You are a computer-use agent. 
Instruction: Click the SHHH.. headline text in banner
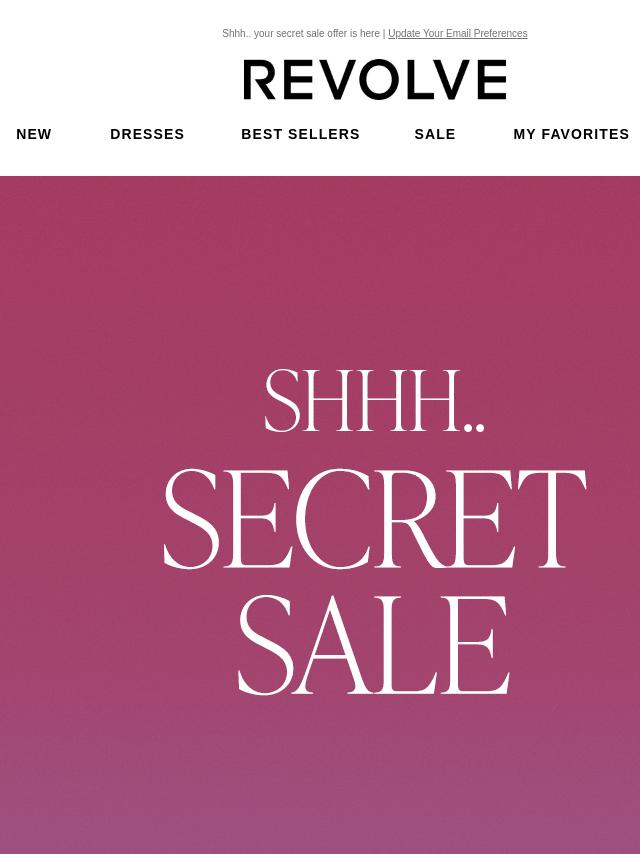point(374,400)
